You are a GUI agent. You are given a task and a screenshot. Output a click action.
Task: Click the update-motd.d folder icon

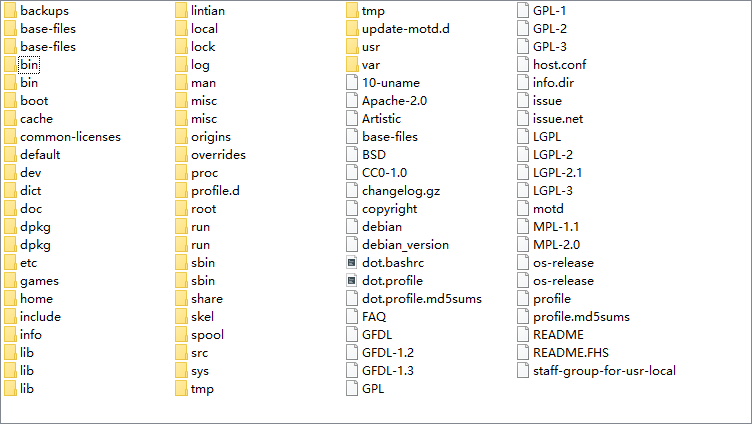[x=352, y=29]
